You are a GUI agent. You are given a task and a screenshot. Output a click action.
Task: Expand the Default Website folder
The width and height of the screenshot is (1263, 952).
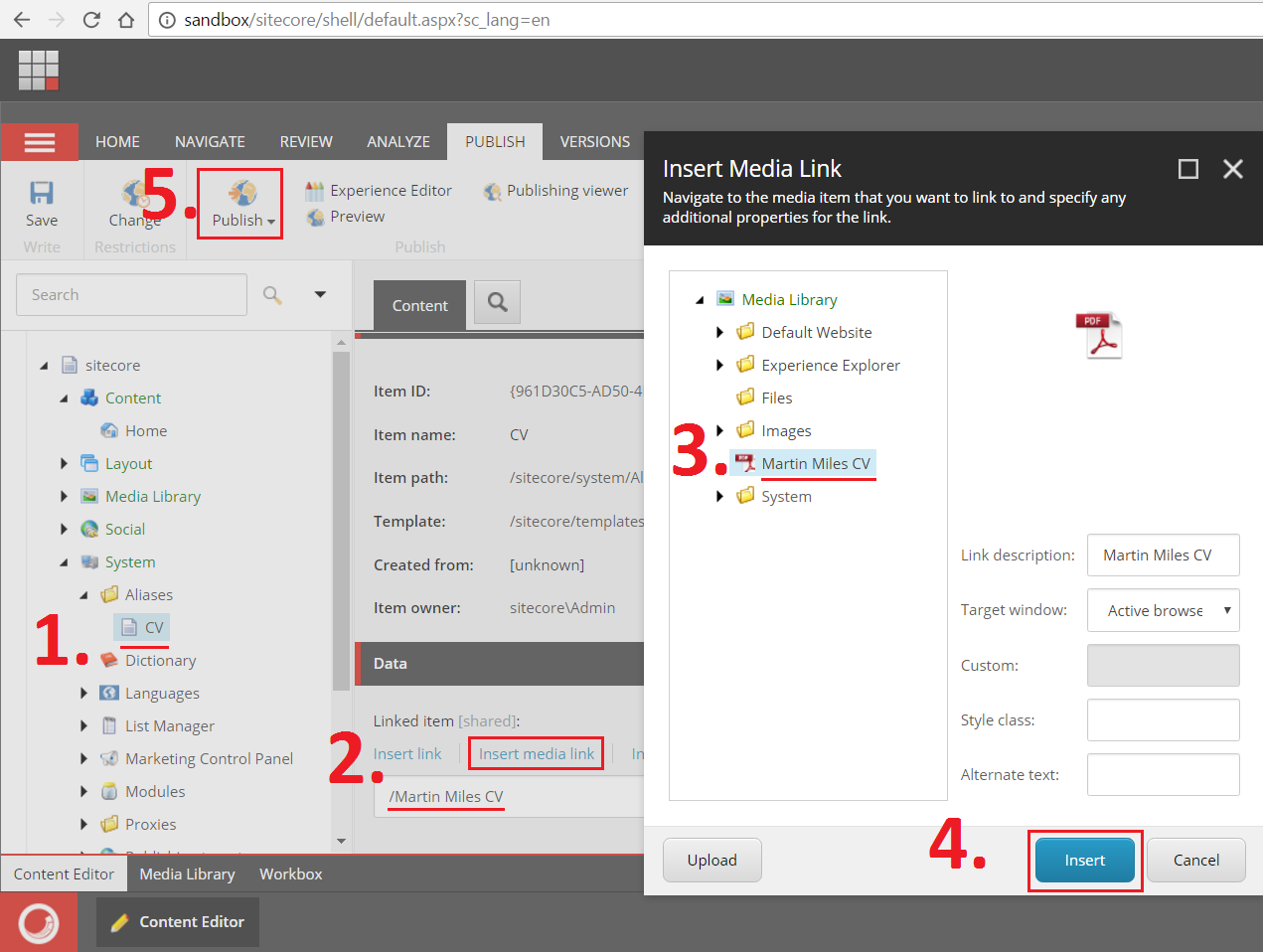pos(720,333)
